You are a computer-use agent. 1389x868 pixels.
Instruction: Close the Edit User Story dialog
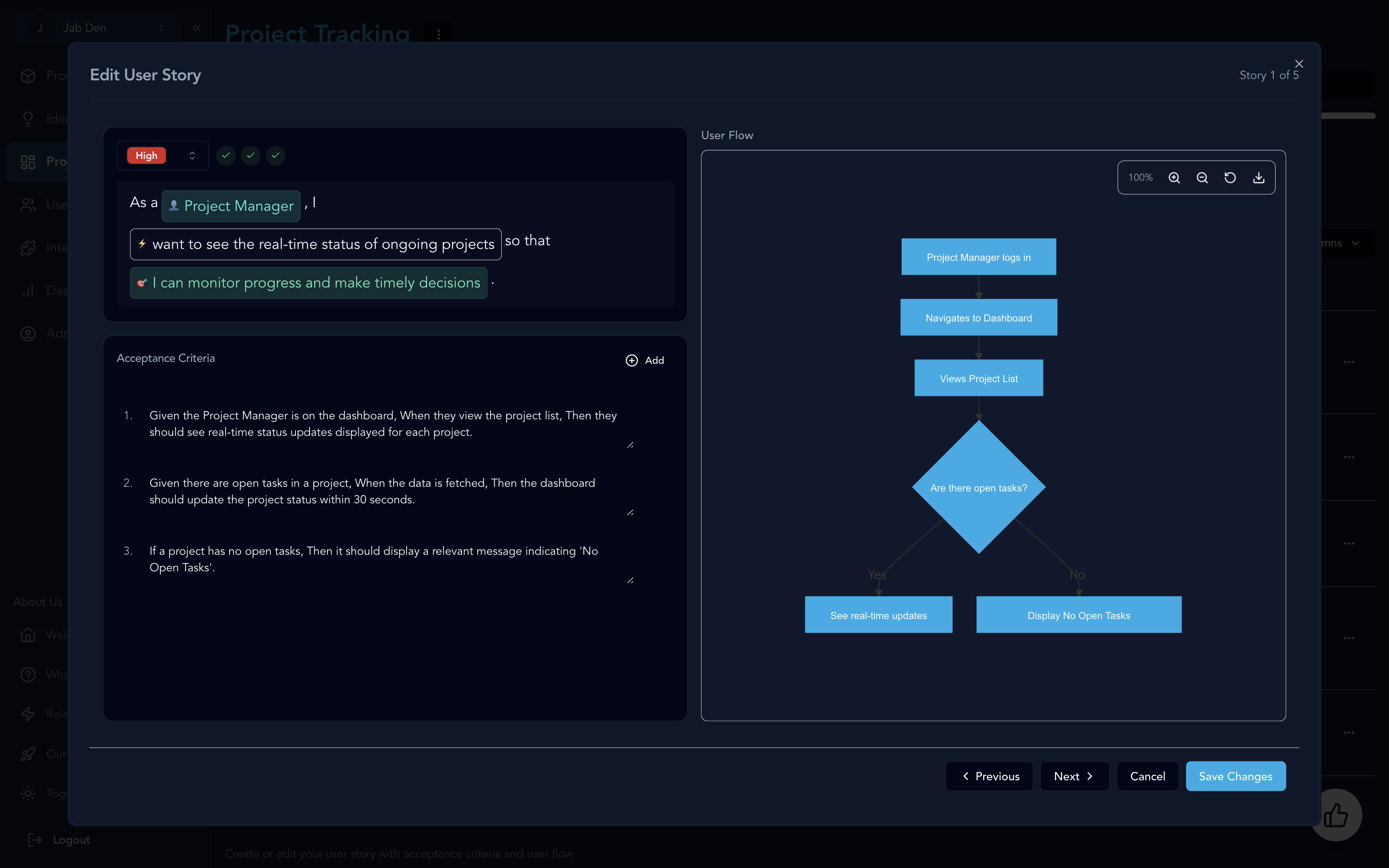pos(1299,64)
